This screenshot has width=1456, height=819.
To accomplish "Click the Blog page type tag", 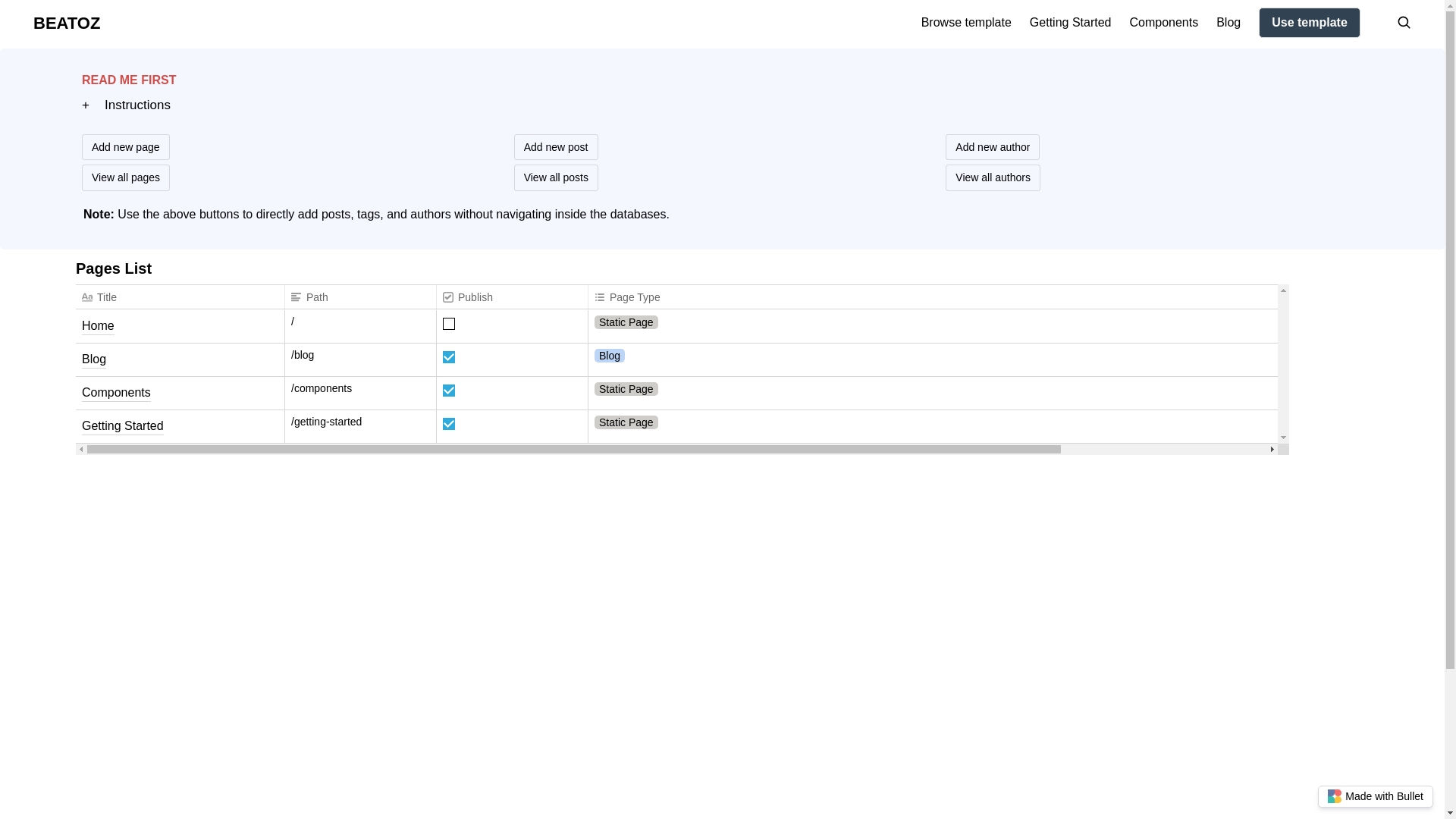I will click(x=610, y=356).
